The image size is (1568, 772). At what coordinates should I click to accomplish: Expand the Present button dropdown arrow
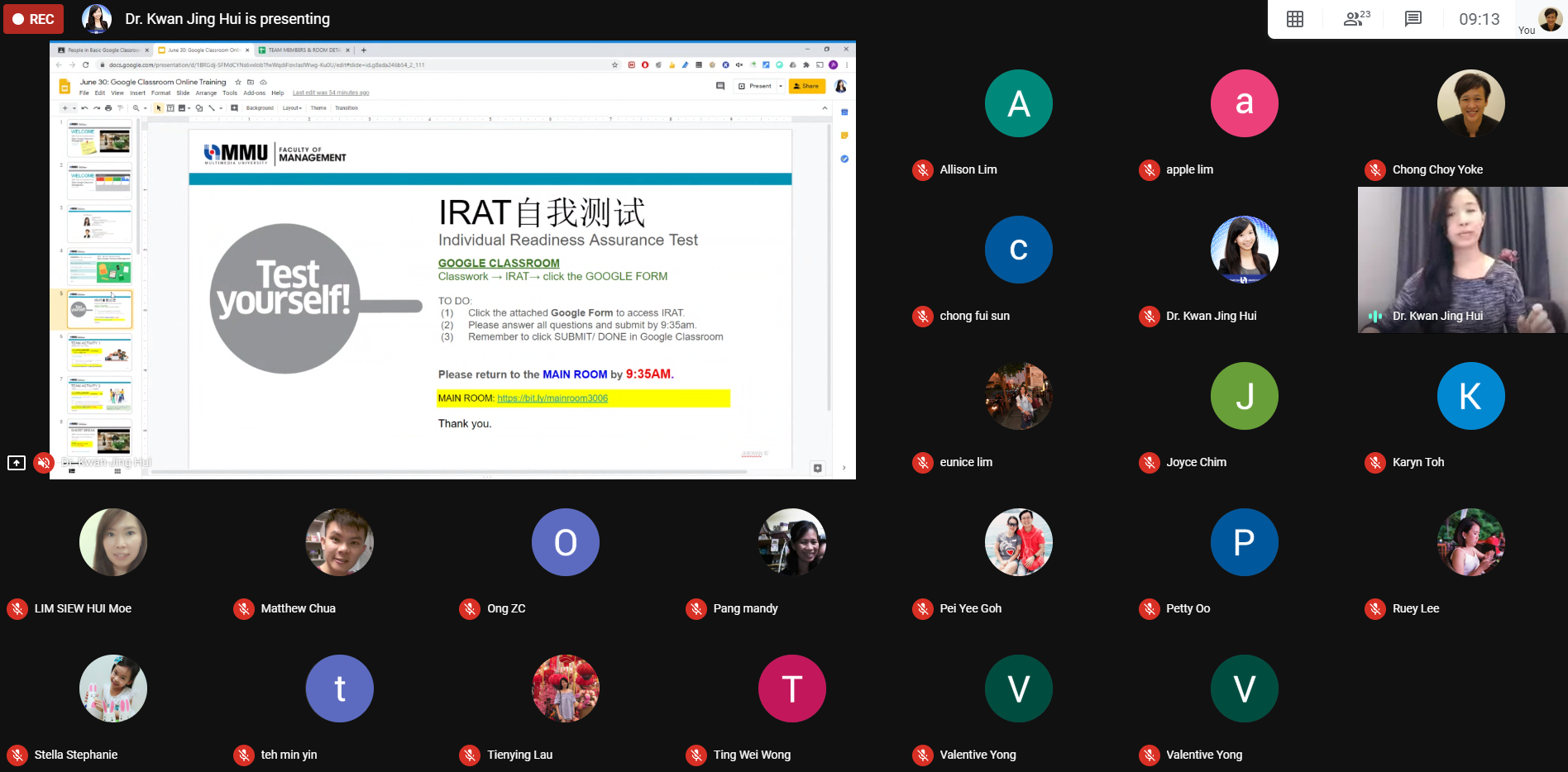(x=781, y=86)
